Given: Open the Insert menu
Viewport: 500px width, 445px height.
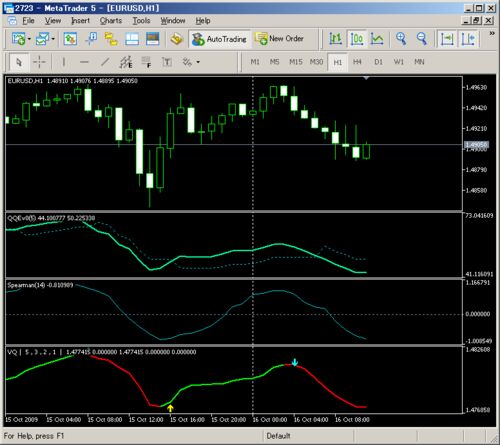Looking at the screenshot, I should coord(80,21).
